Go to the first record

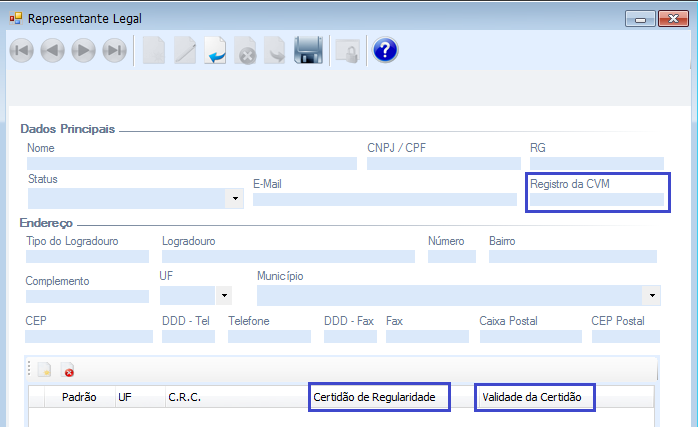[21, 50]
